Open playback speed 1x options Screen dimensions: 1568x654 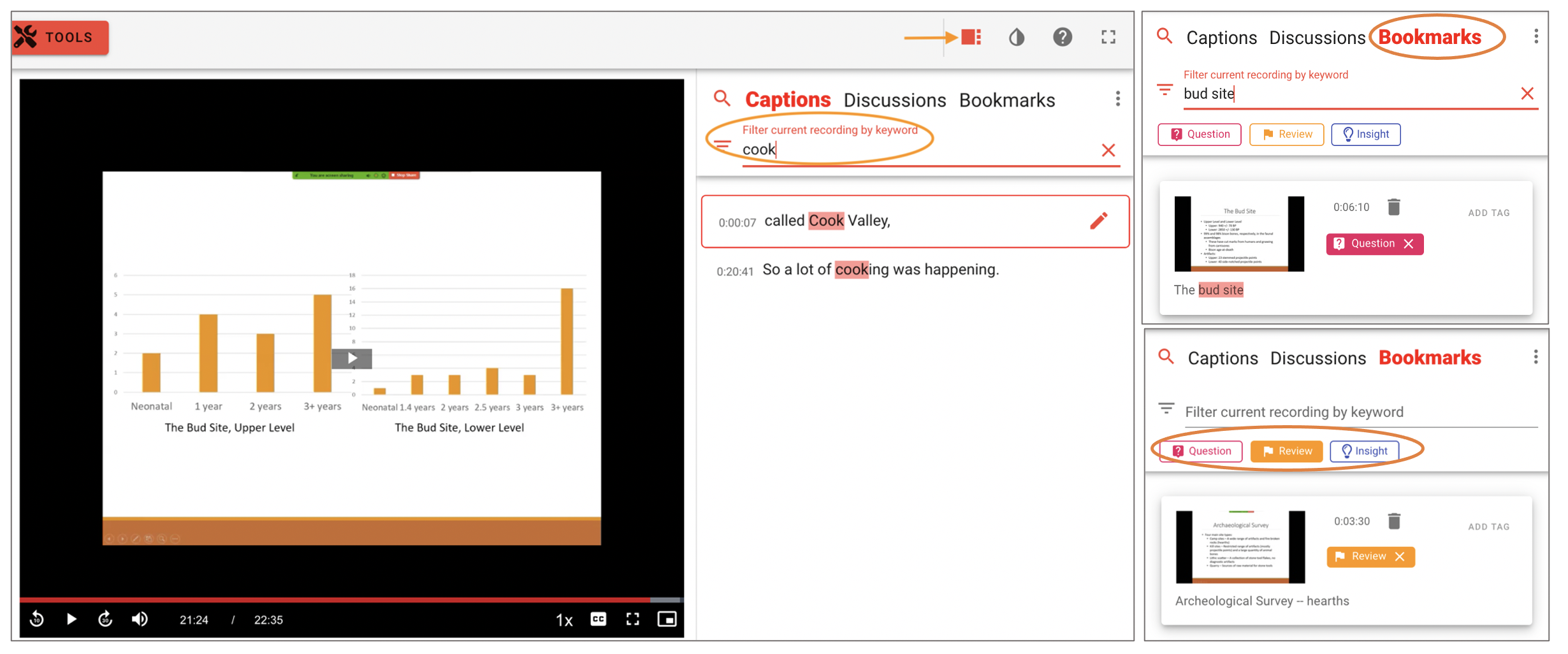[x=564, y=620]
